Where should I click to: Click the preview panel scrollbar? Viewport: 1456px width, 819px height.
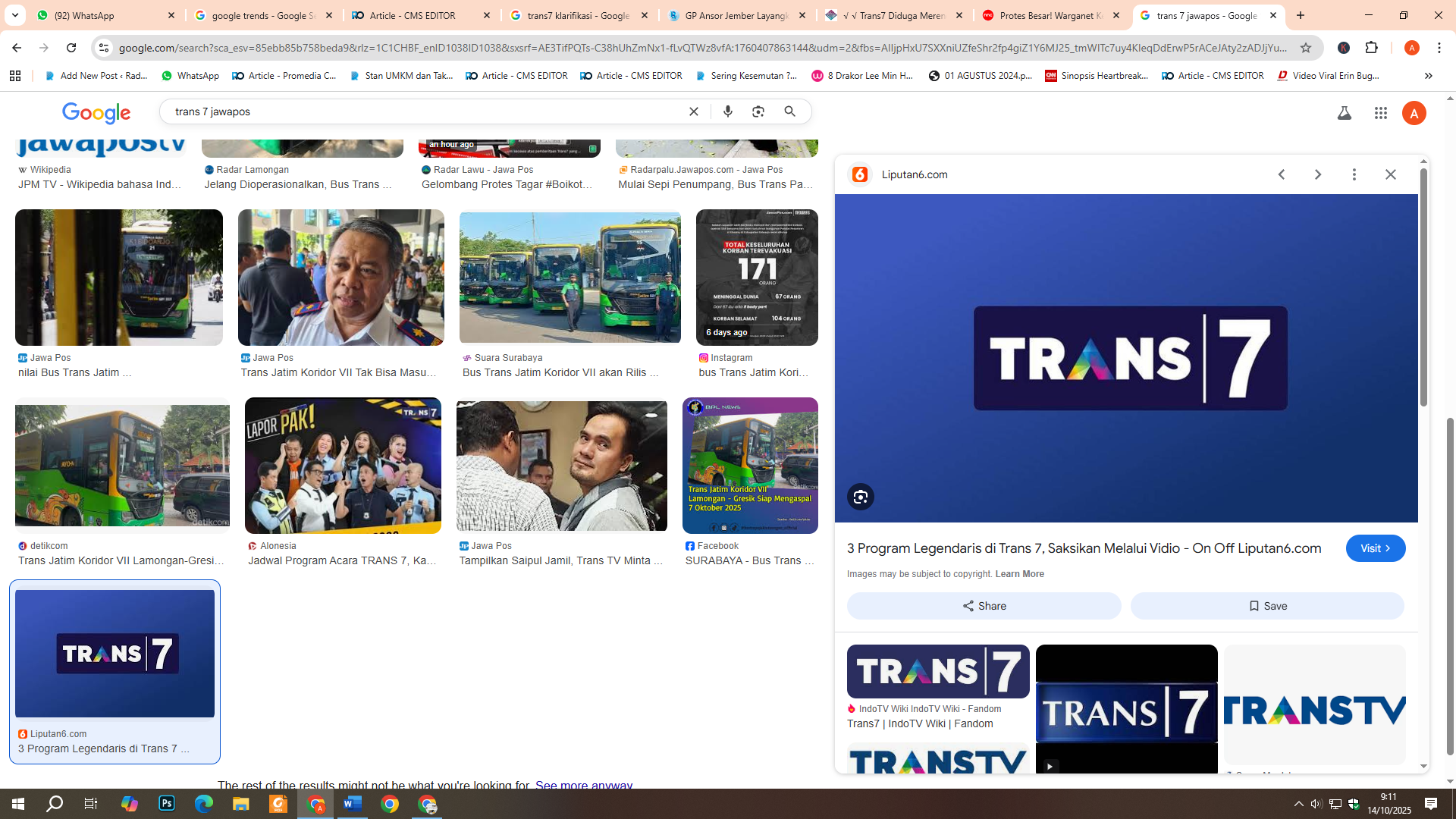[x=1423, y=288]
